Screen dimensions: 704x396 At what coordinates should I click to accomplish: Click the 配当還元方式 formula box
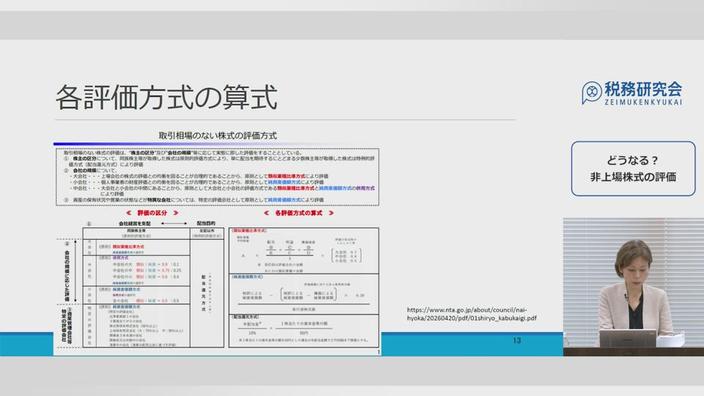[304, 330]
